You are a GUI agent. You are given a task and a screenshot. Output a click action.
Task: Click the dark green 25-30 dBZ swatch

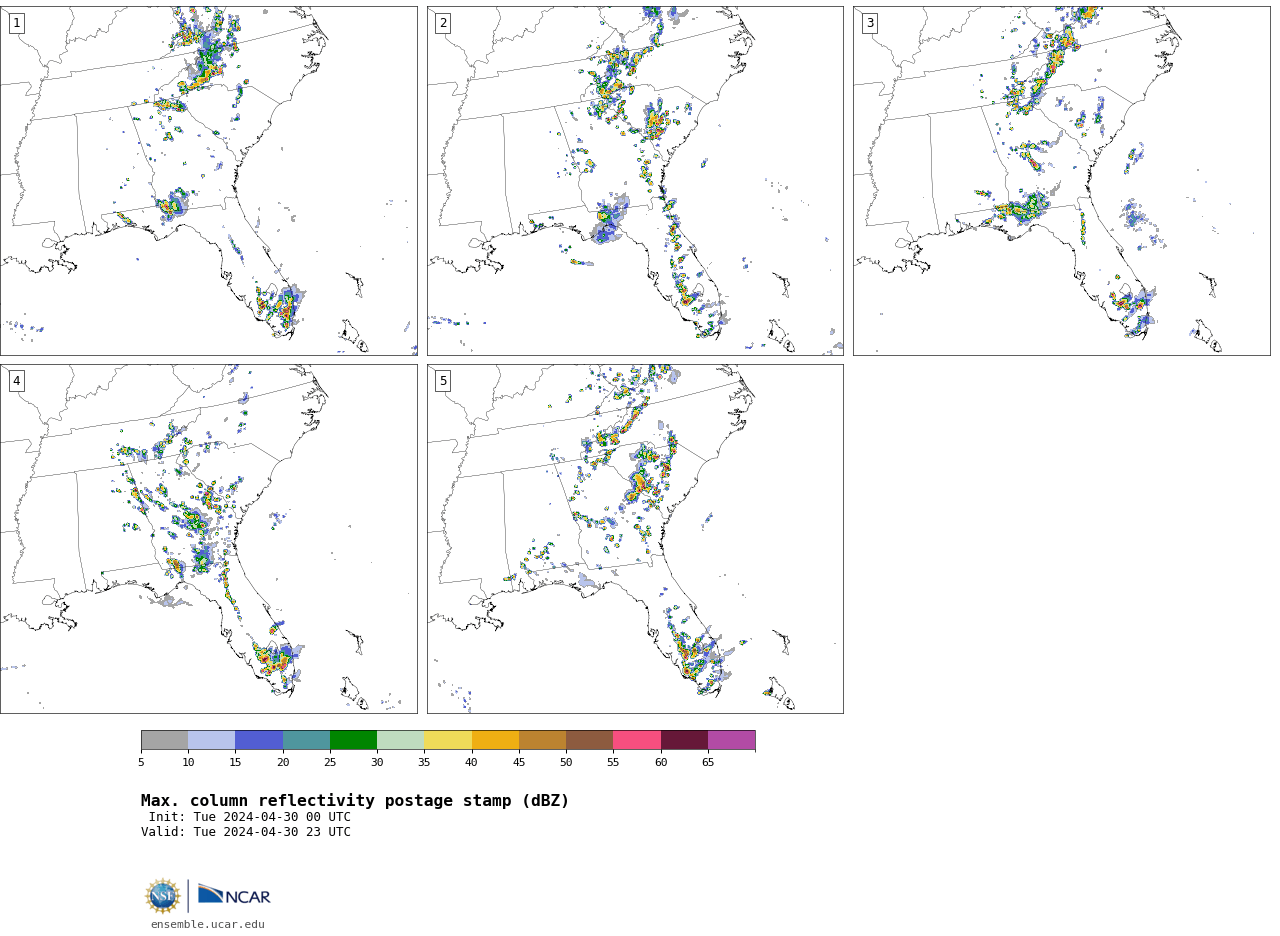(x=353, y=740)
